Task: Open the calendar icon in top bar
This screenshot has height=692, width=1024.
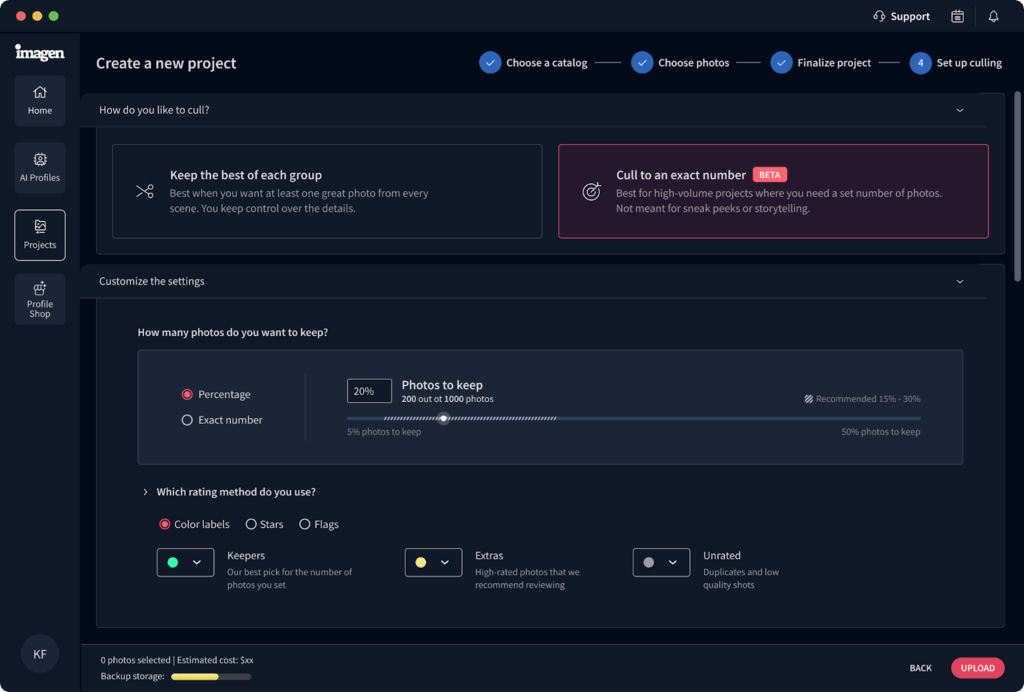Action: pos(957,16)
